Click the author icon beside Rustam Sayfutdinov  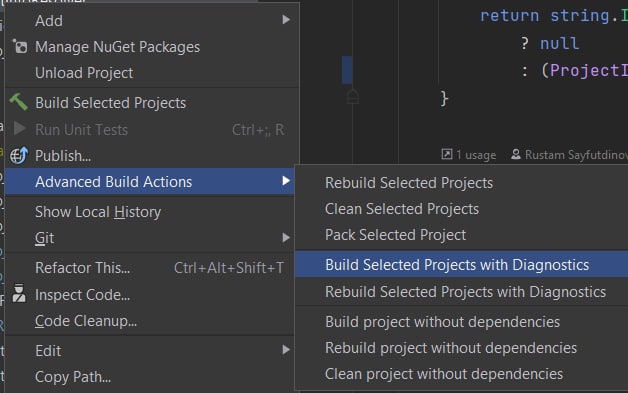516,154
